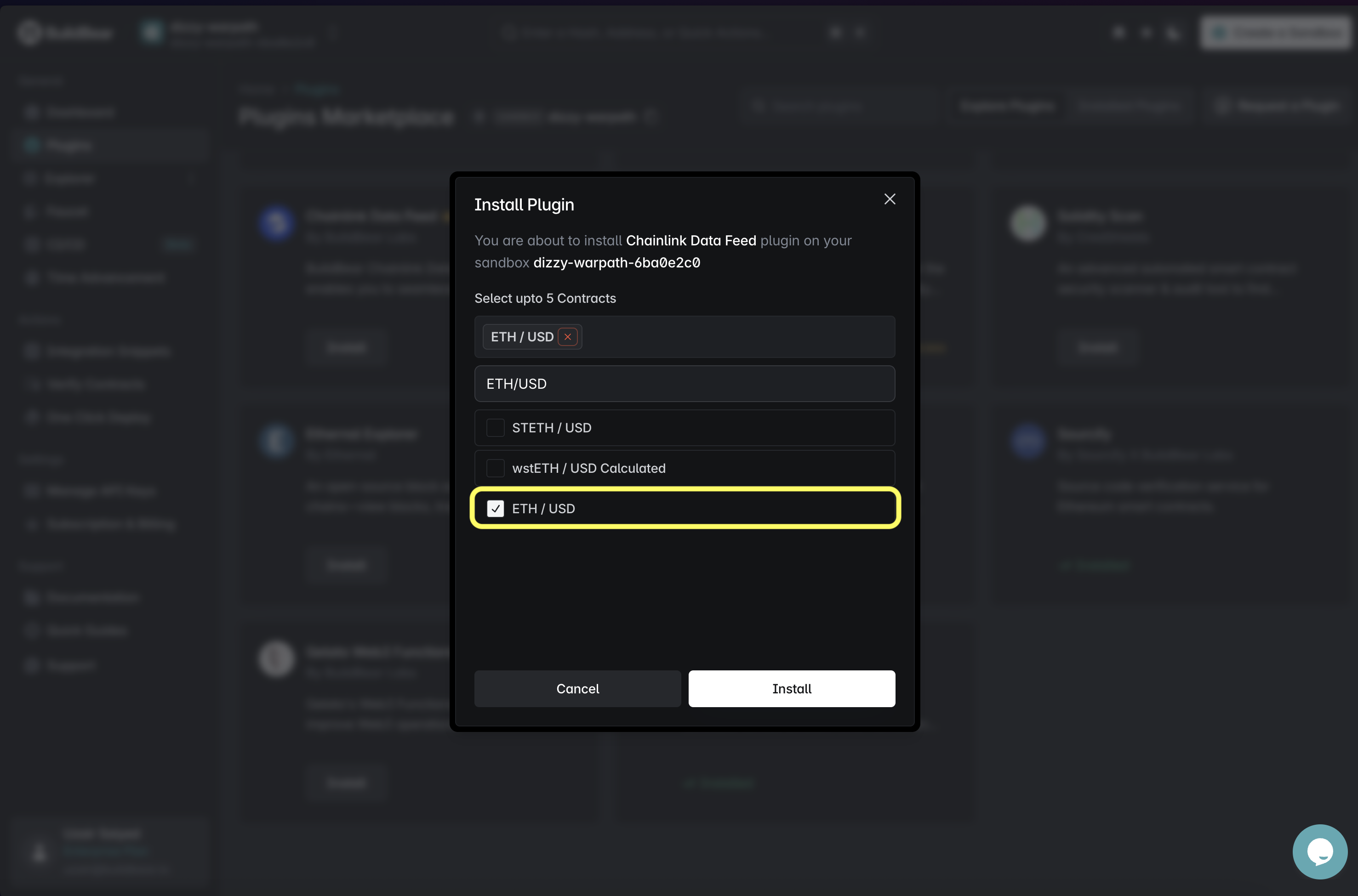The height and width of the screenshot is (896, 1358).
Task: Click the ETH/USD search input field
Action: coord(684,383)
